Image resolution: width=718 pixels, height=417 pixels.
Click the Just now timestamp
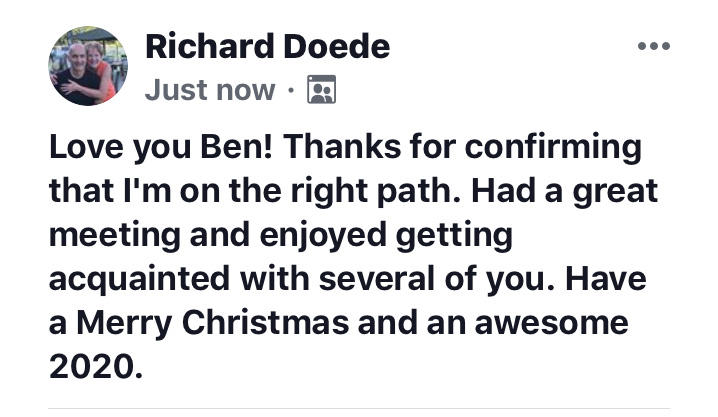click(x=210, y=90)
